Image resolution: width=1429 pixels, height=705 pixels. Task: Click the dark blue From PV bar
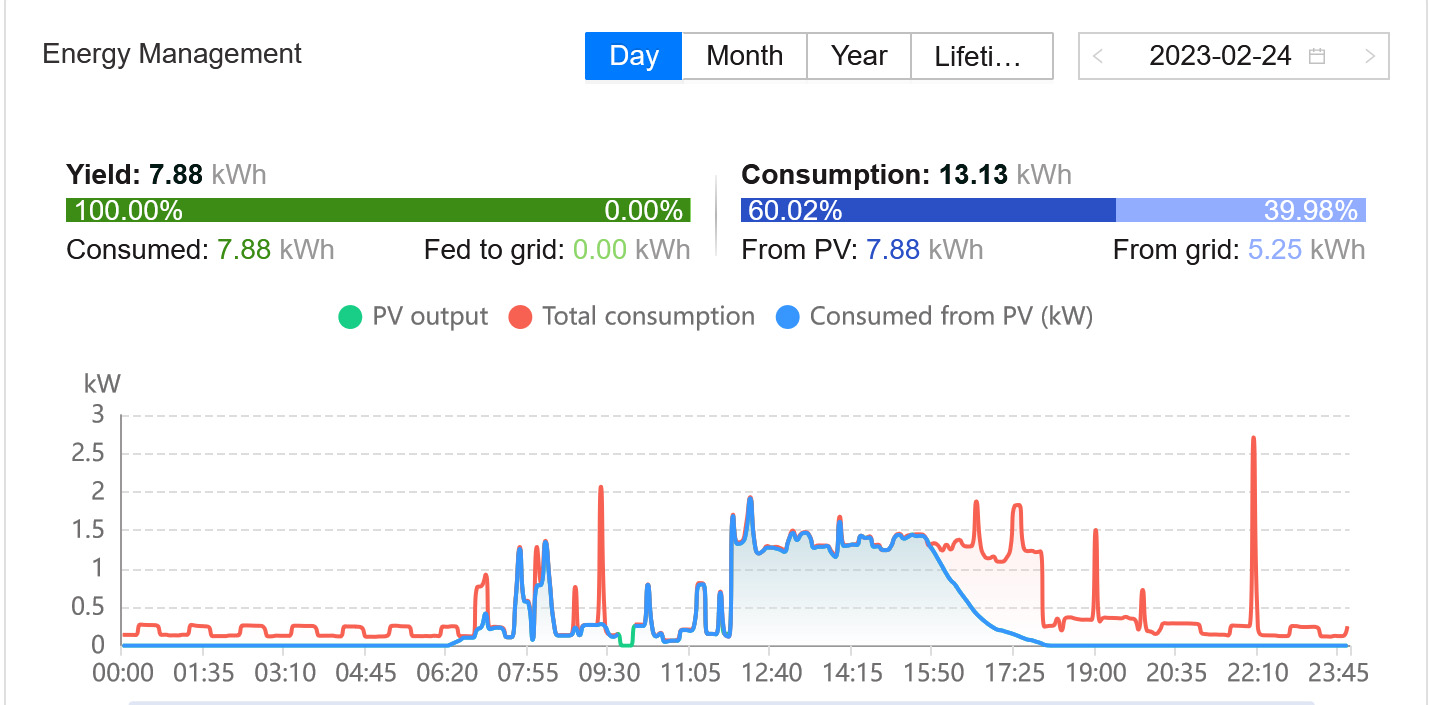coord(928,210)
